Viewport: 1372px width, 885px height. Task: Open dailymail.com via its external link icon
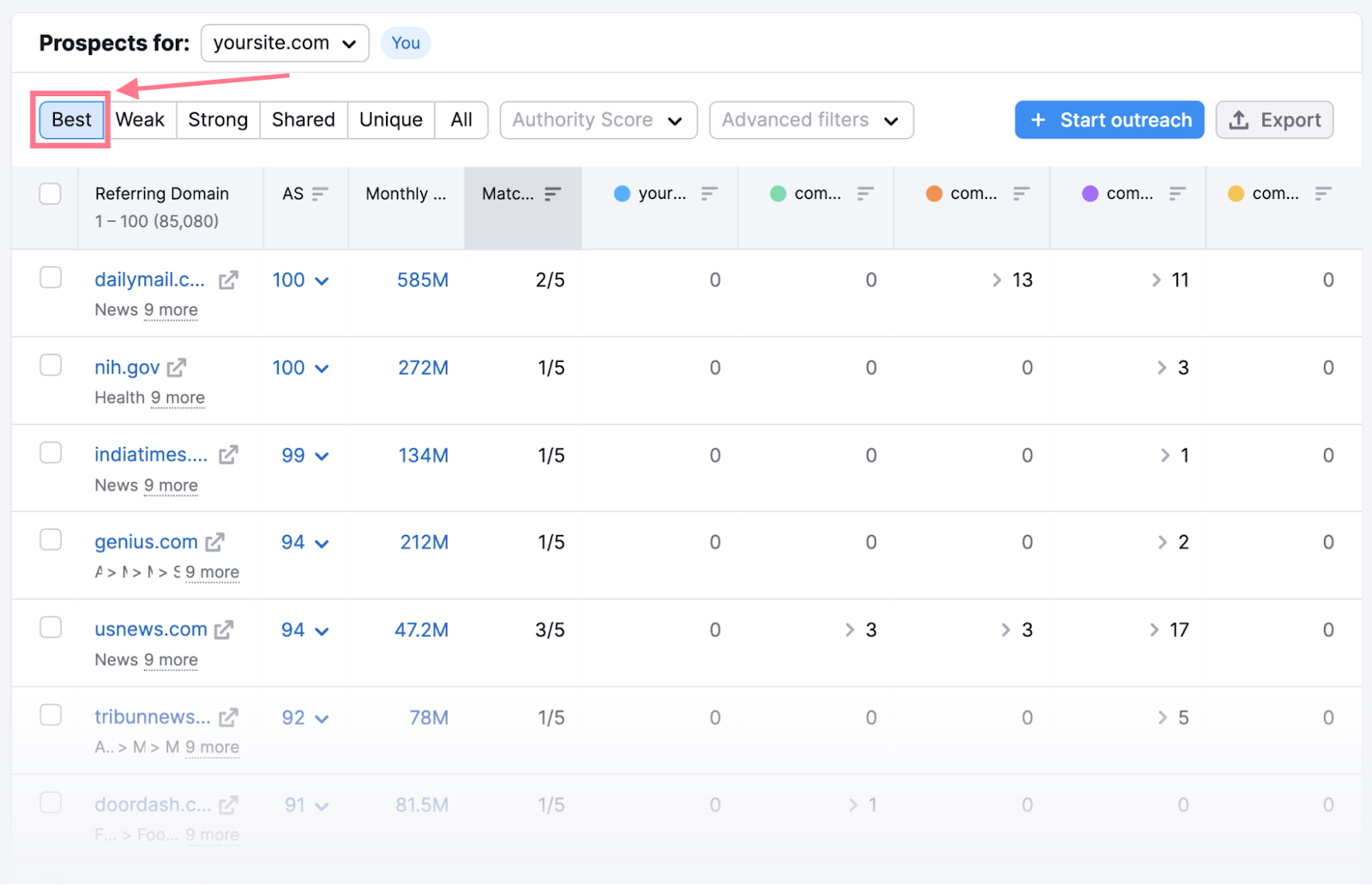227,279
